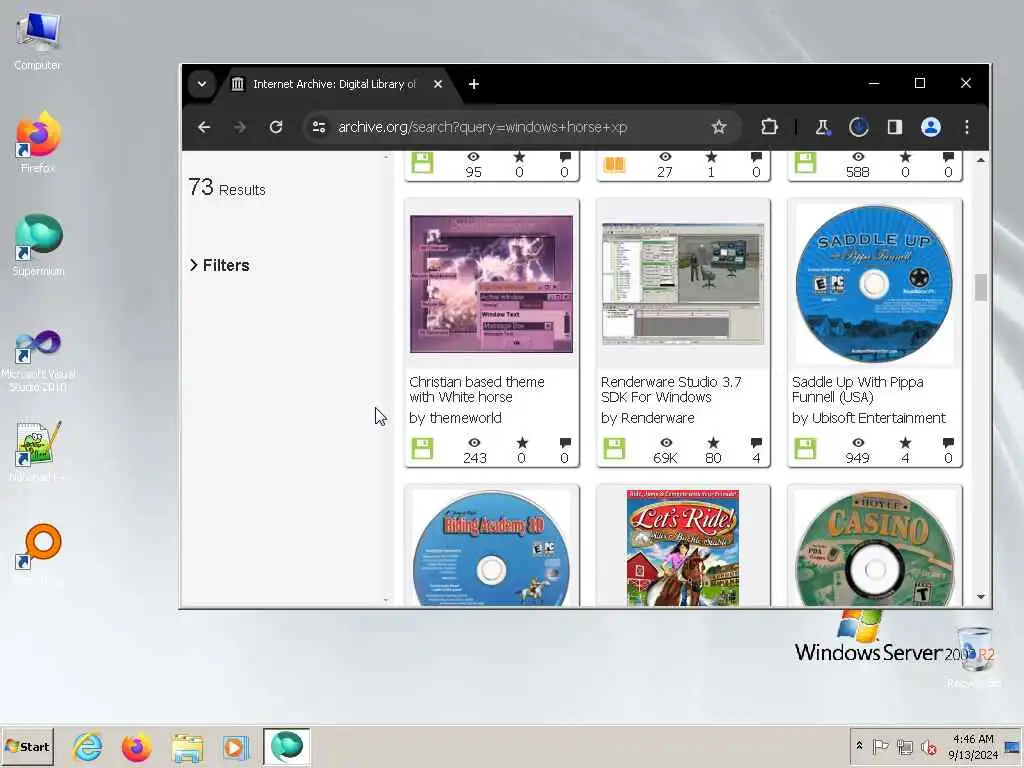Click the views eye icon showing 243

475,443
